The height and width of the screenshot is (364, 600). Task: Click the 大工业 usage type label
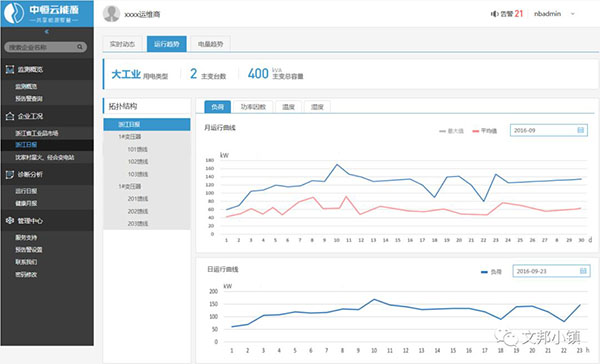[x=126, y=74]
